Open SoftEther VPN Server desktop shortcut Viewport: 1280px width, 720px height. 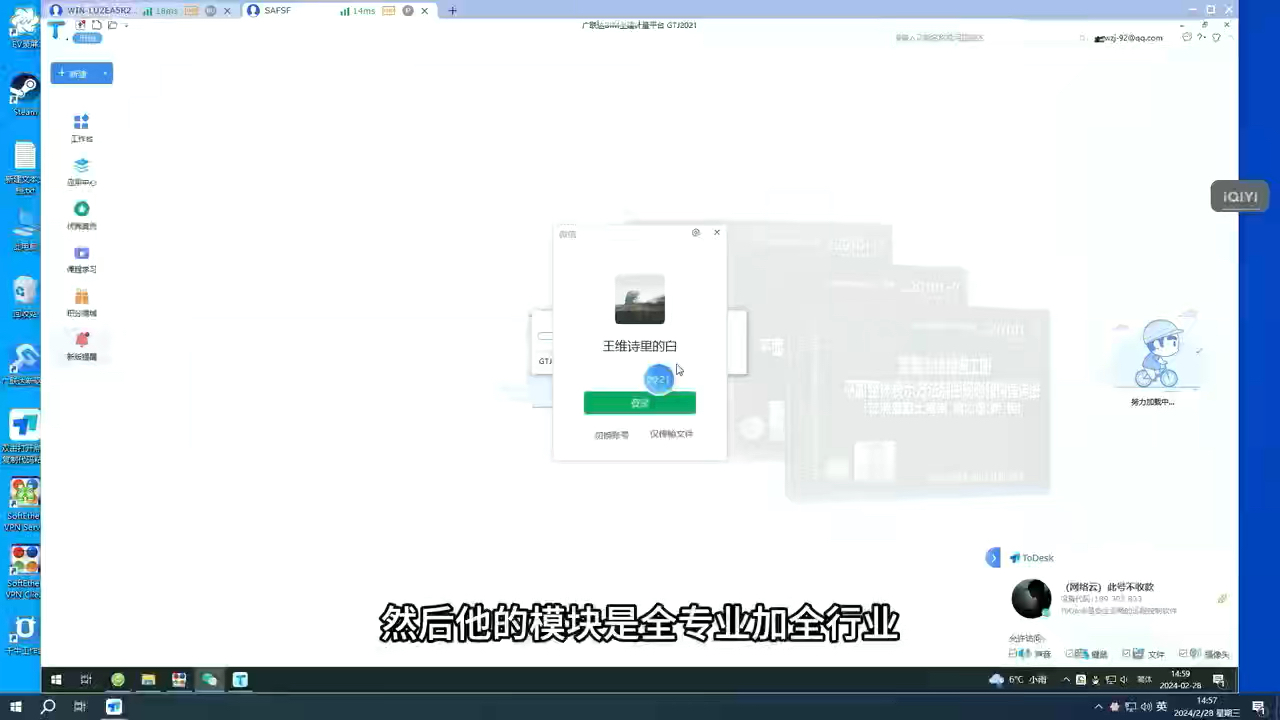tap(25, 505)
